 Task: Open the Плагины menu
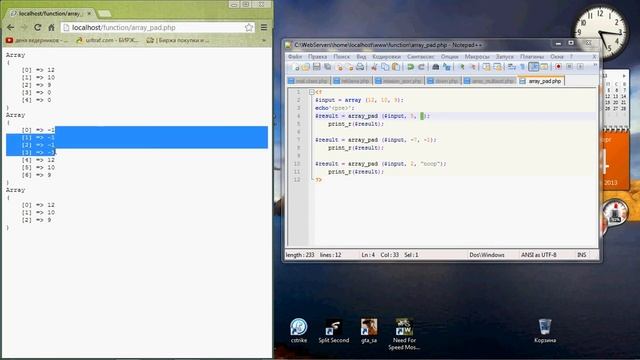(532, 57)
